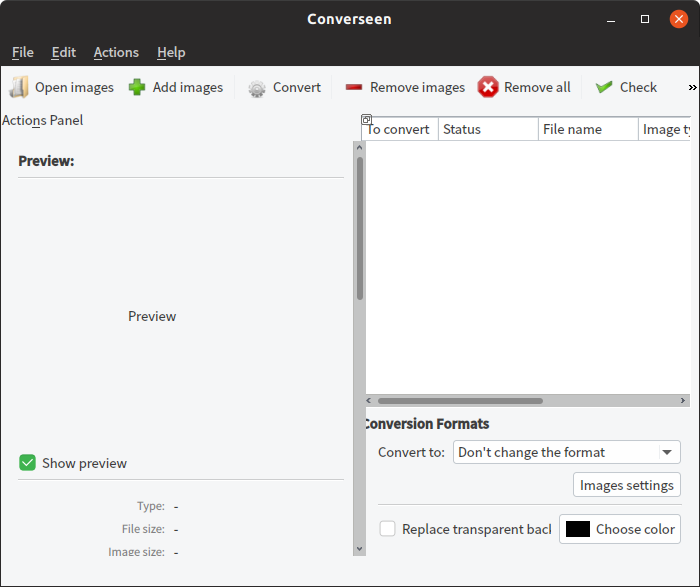The width and height of the screenshot is (700, 587).
Task: Click the Open images label in the toolbar
Action: (x=75, y=87)
